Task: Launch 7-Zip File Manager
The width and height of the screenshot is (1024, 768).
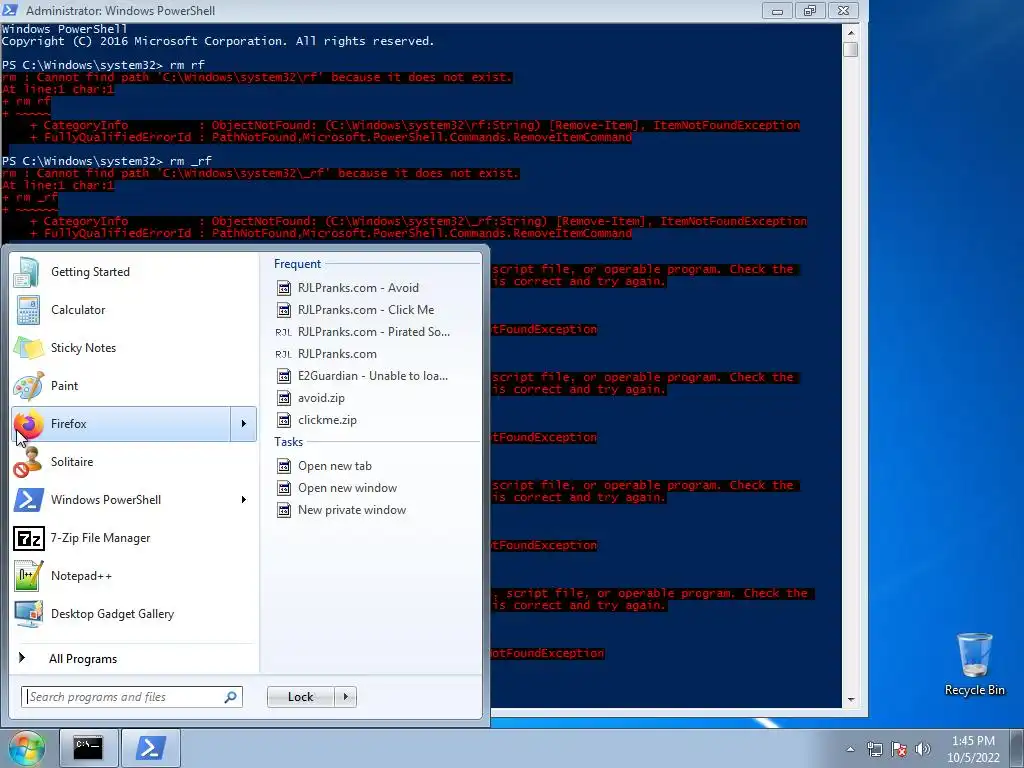Action: click(x=133, y=537)
